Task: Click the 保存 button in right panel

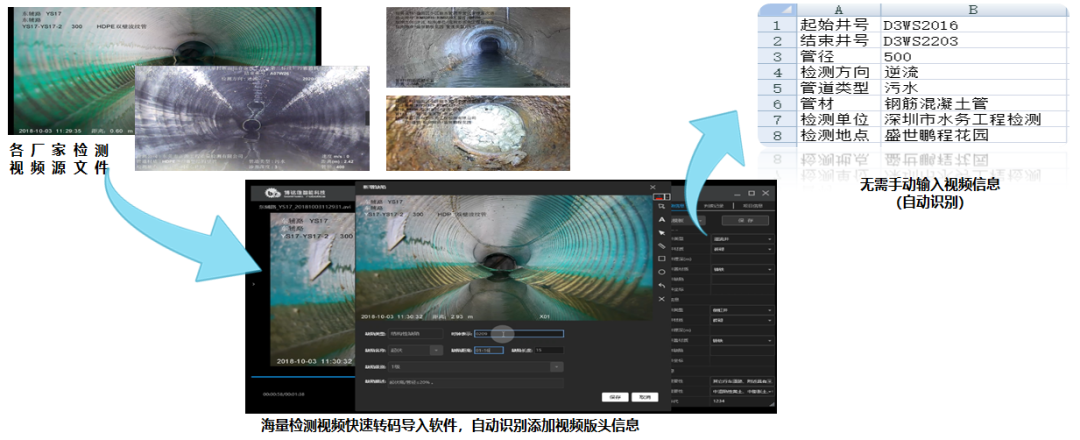Action: click(x=745, y=220)
